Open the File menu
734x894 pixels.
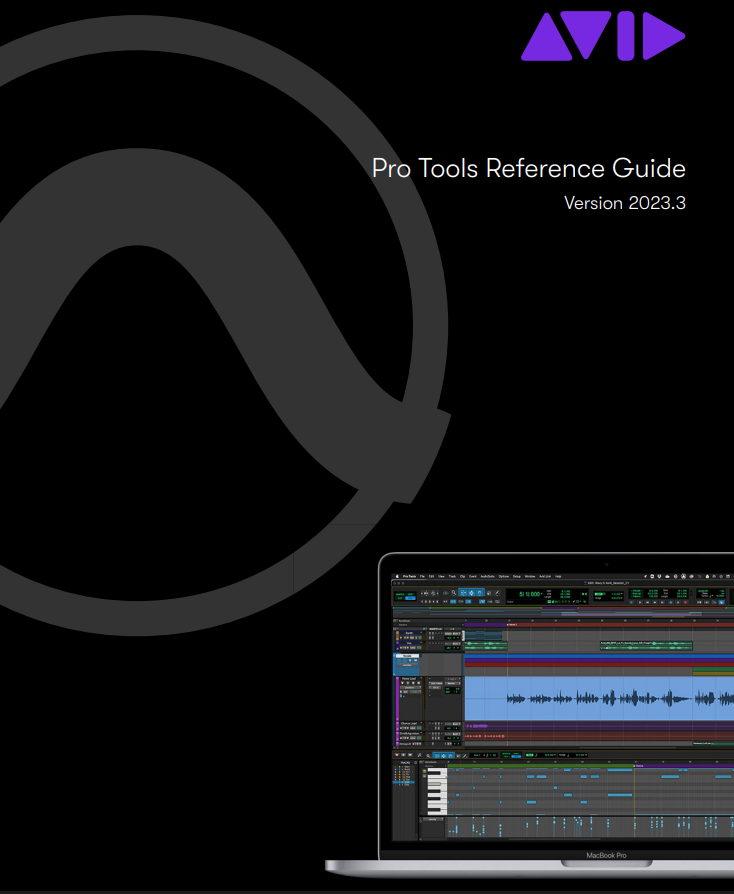422,576
